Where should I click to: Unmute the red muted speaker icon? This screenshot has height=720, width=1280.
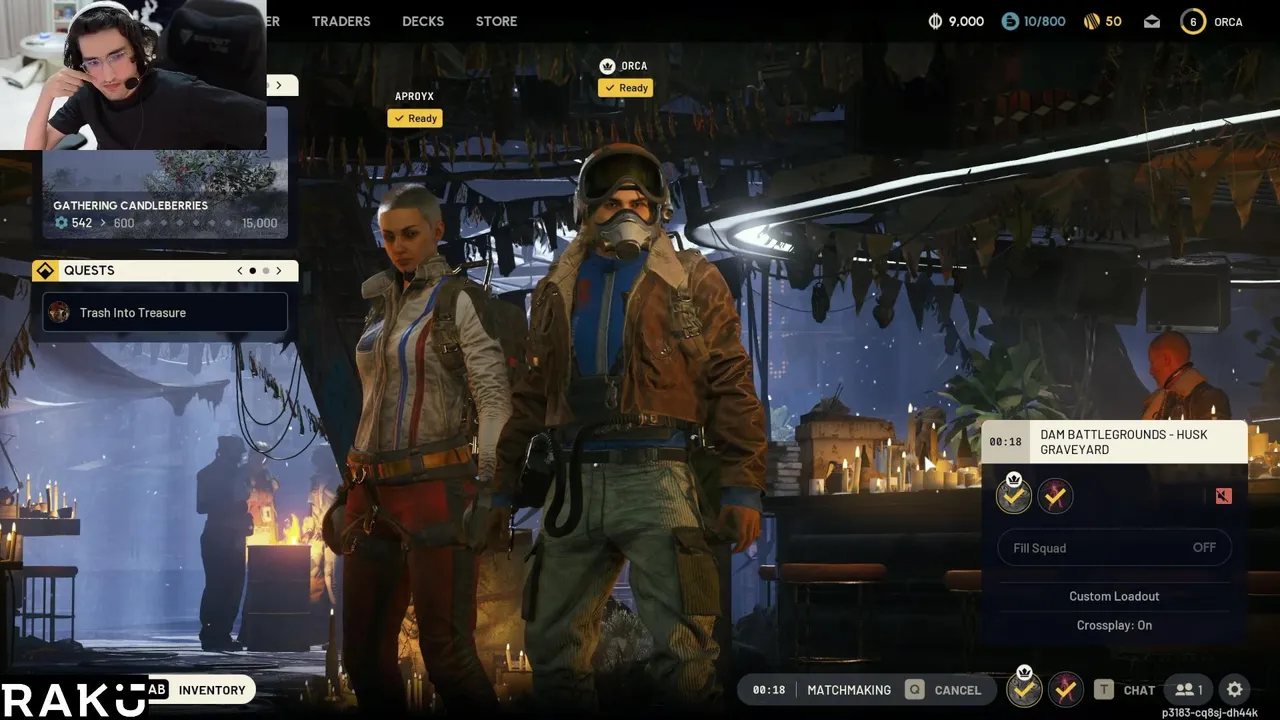coord(1223,496)
